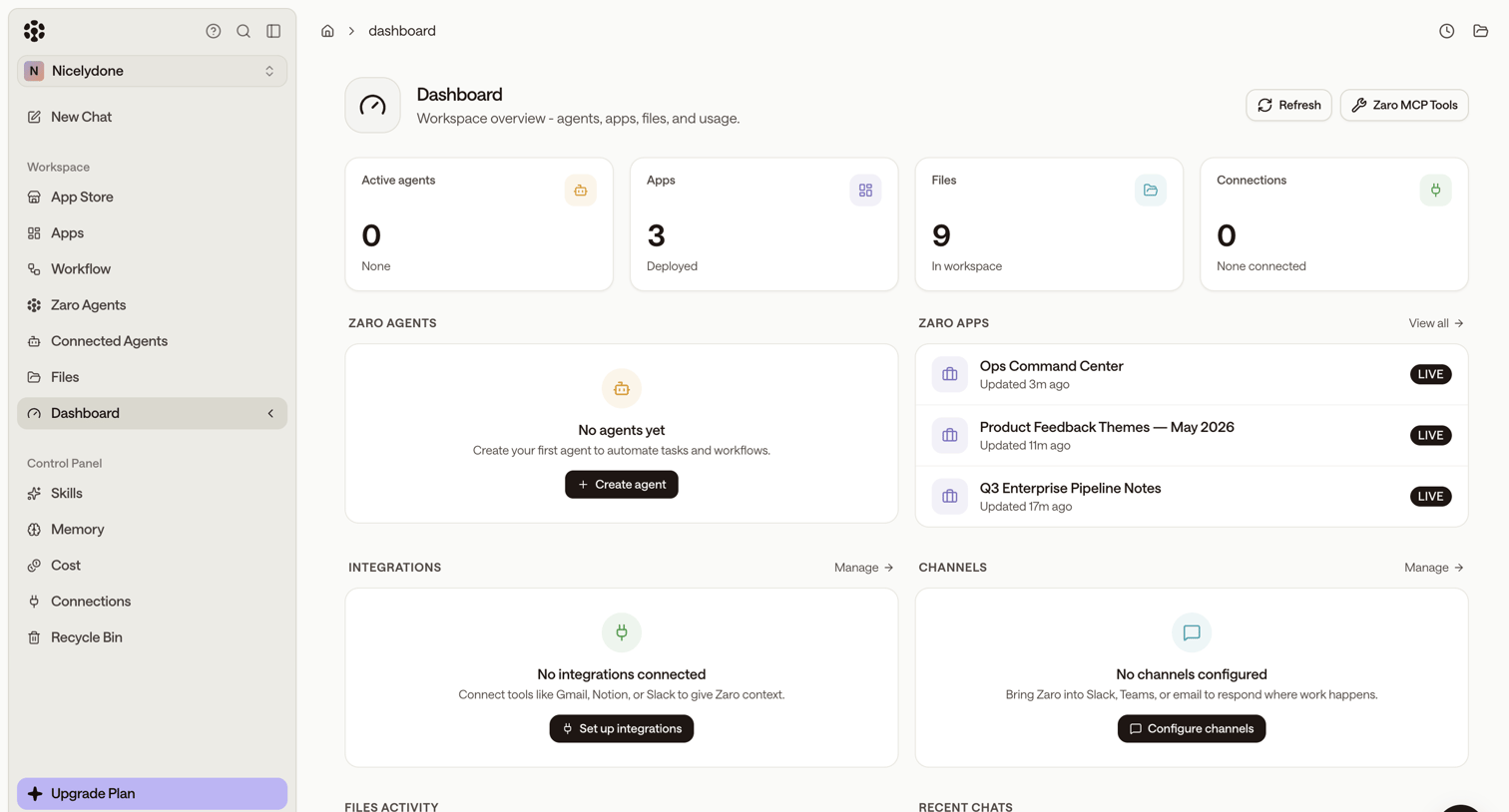Open Files in sidebar
Image resolution: width=1509 pixels, height=812 pixels.
point(152,377)
